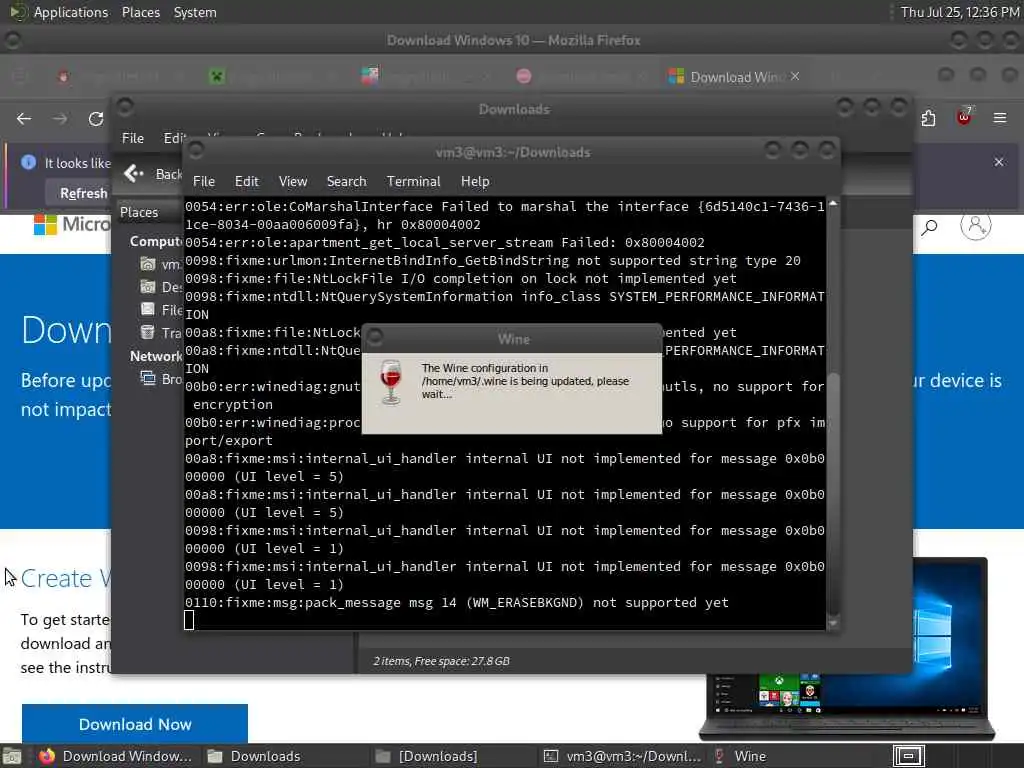This screenshot has height=768, width=1024.
Task: Open the terminal window menu button
Action: (x=196, y=152)
